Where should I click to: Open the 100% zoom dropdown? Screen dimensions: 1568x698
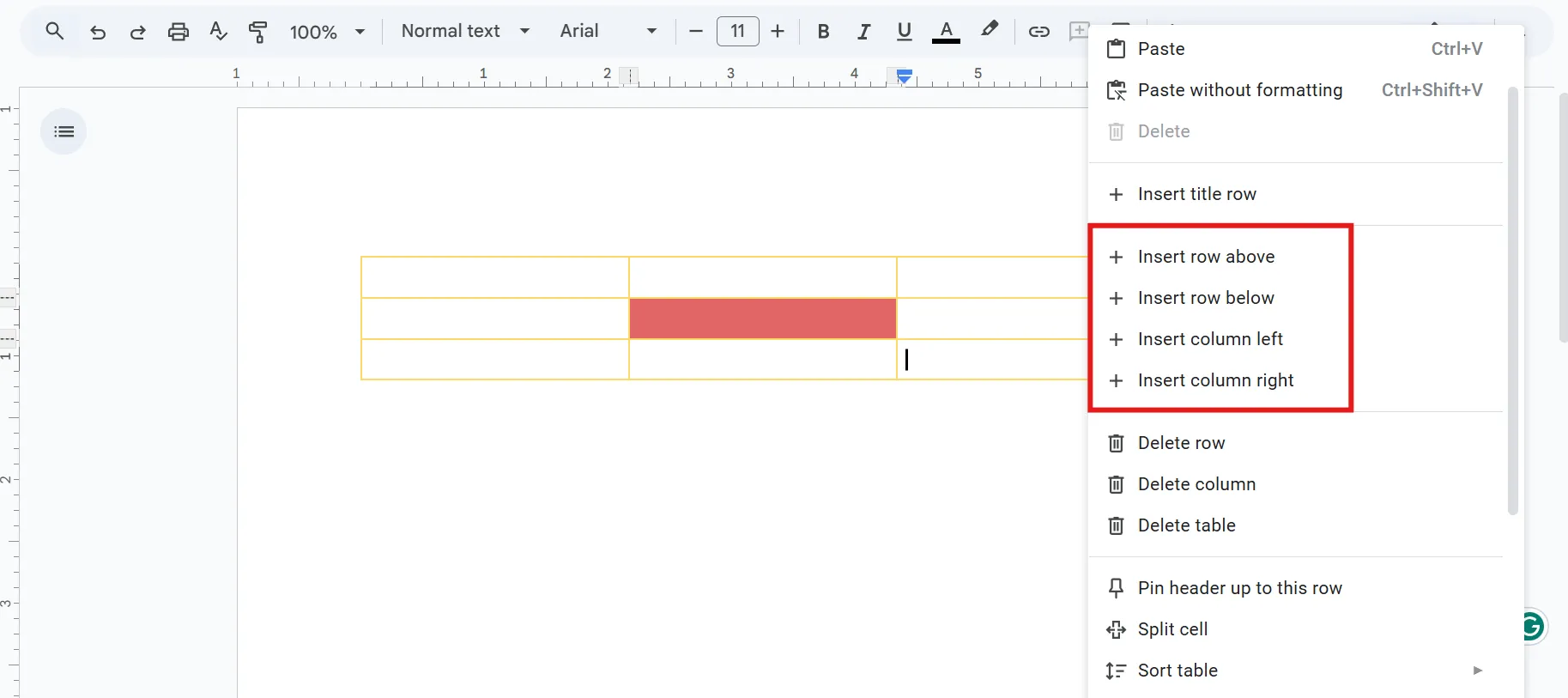[x=328, y=32]
